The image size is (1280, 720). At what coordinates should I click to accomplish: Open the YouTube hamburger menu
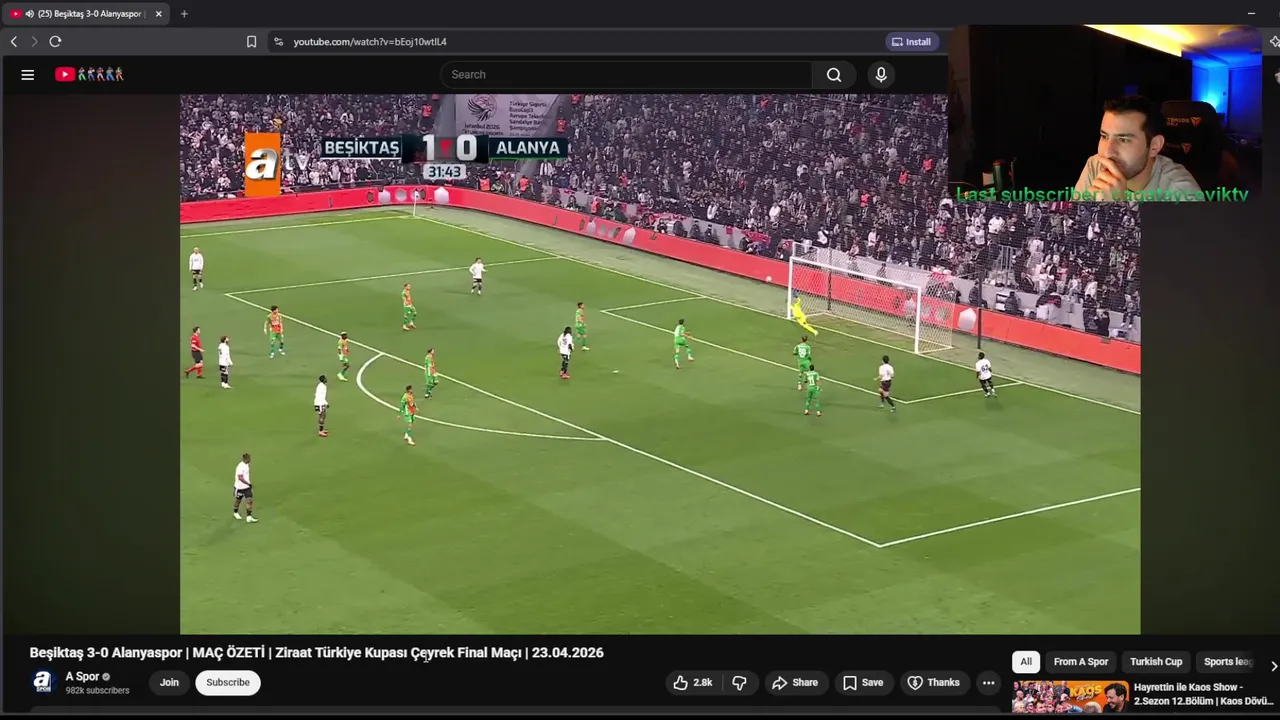[x=28, y=74]
